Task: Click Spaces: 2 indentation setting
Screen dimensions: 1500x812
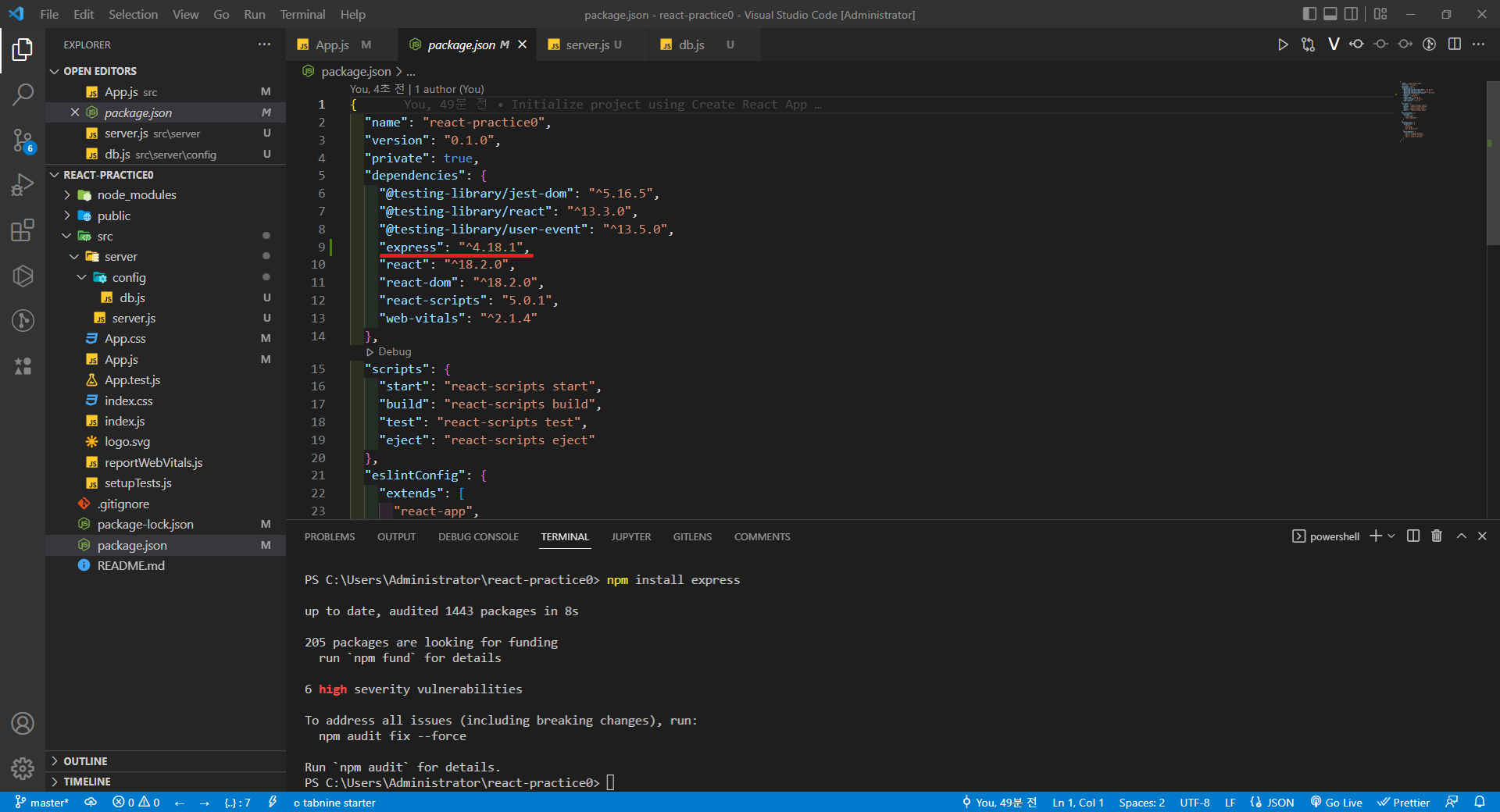Action: (x=1141, y=803)
